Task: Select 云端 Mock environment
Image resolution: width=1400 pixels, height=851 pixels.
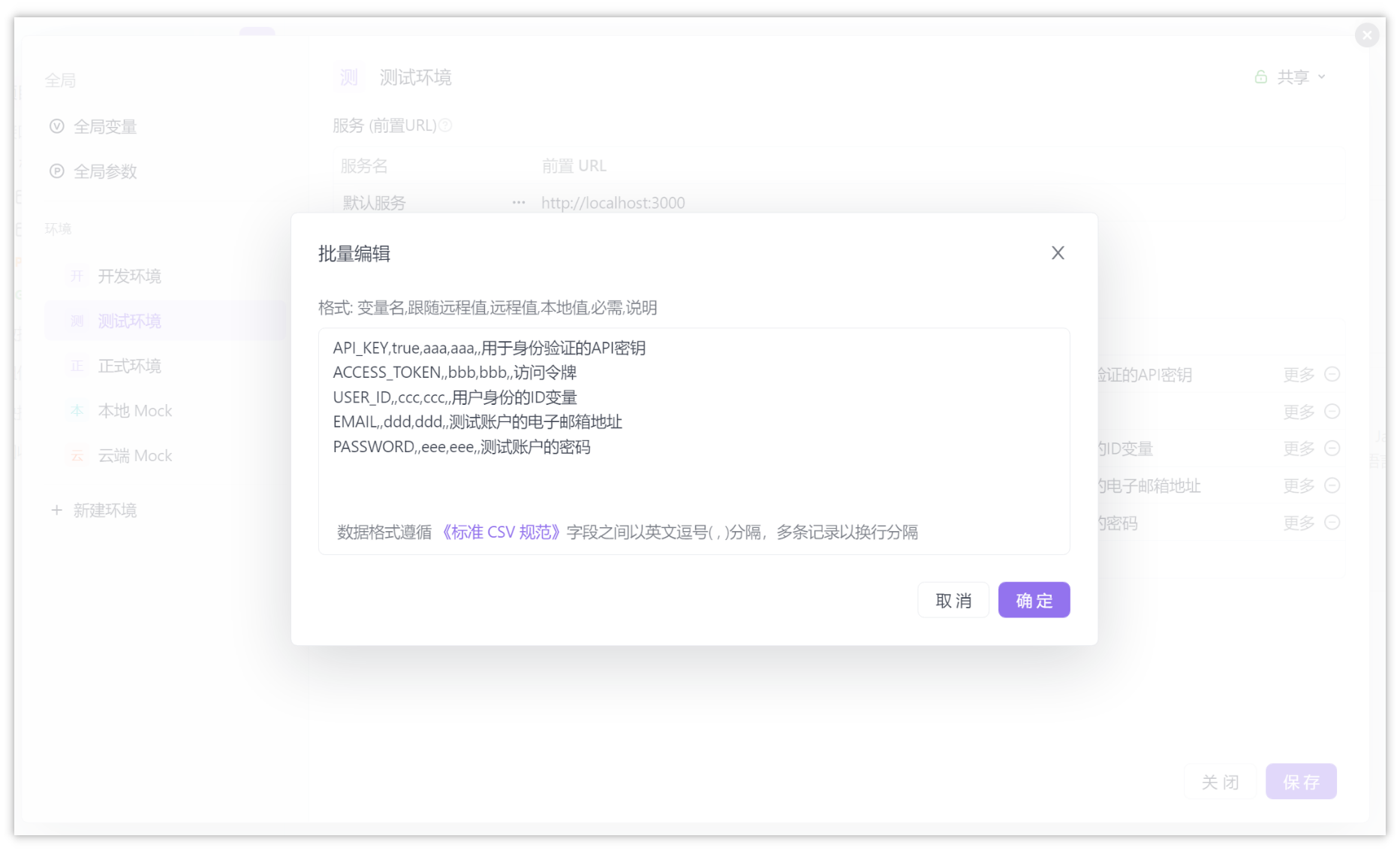Action: [x=135, y=456]
